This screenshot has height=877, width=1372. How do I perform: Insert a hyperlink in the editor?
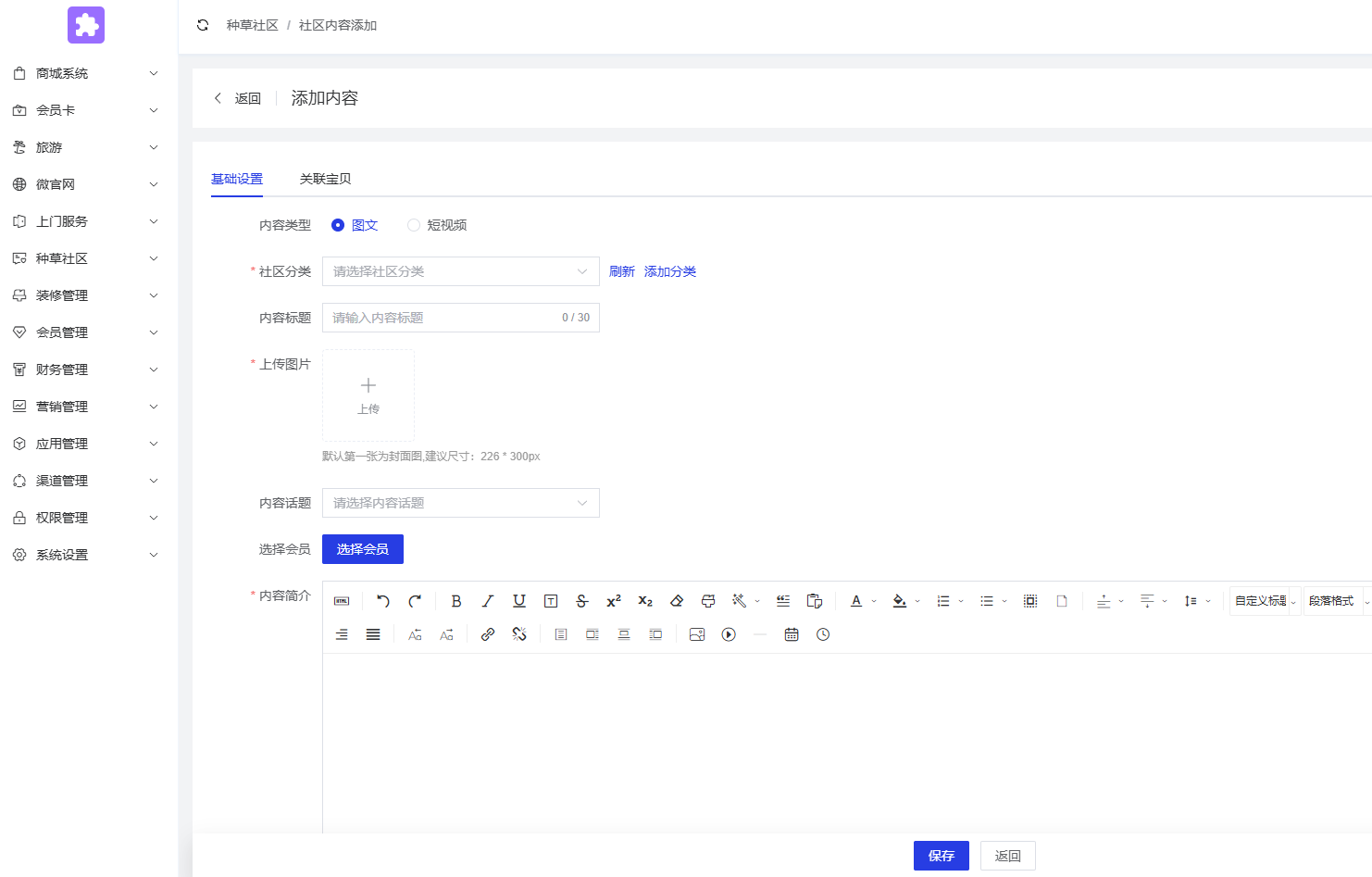click(488, 634)
